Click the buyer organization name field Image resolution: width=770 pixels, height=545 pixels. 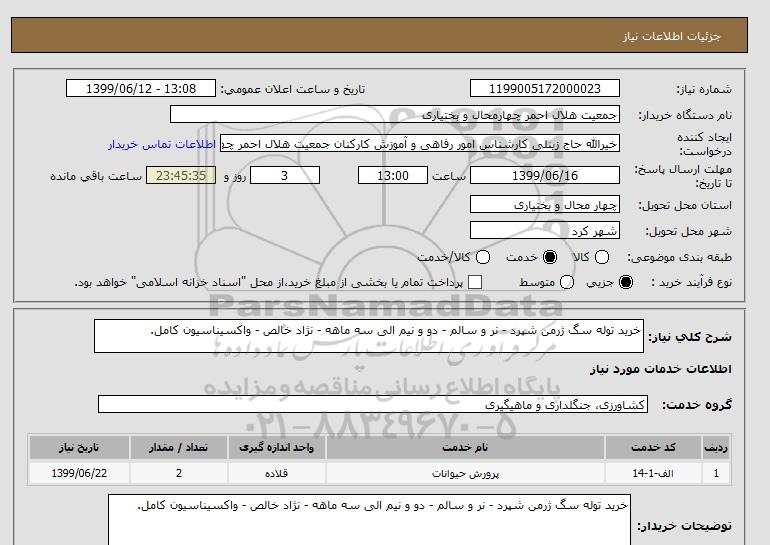tap(395, 114)
